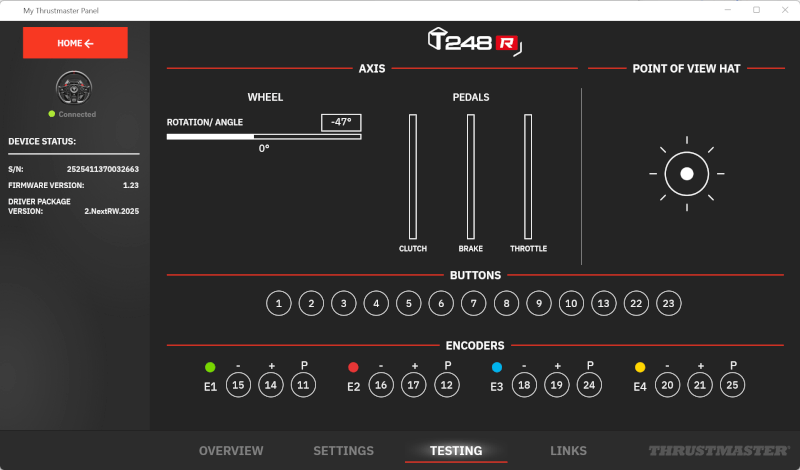The image size is (800, 470).
Task: Click button indicator 9
Action: point(539,304)
